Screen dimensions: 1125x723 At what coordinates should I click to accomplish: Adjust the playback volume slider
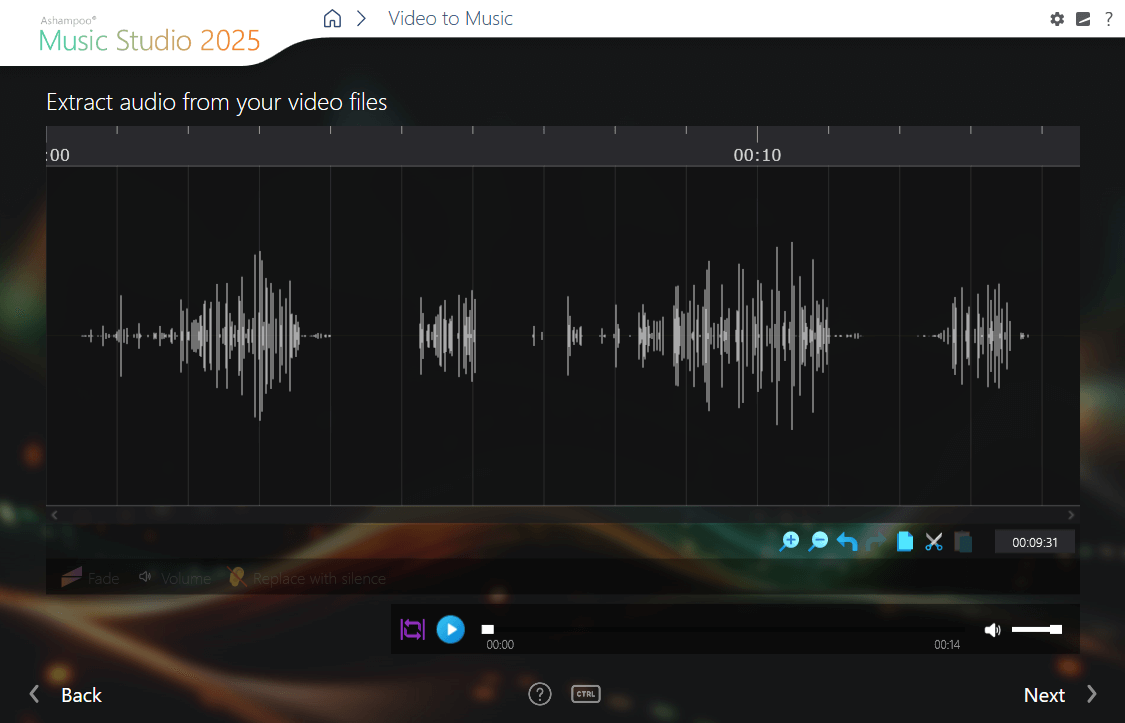(x=1036, y=629)
